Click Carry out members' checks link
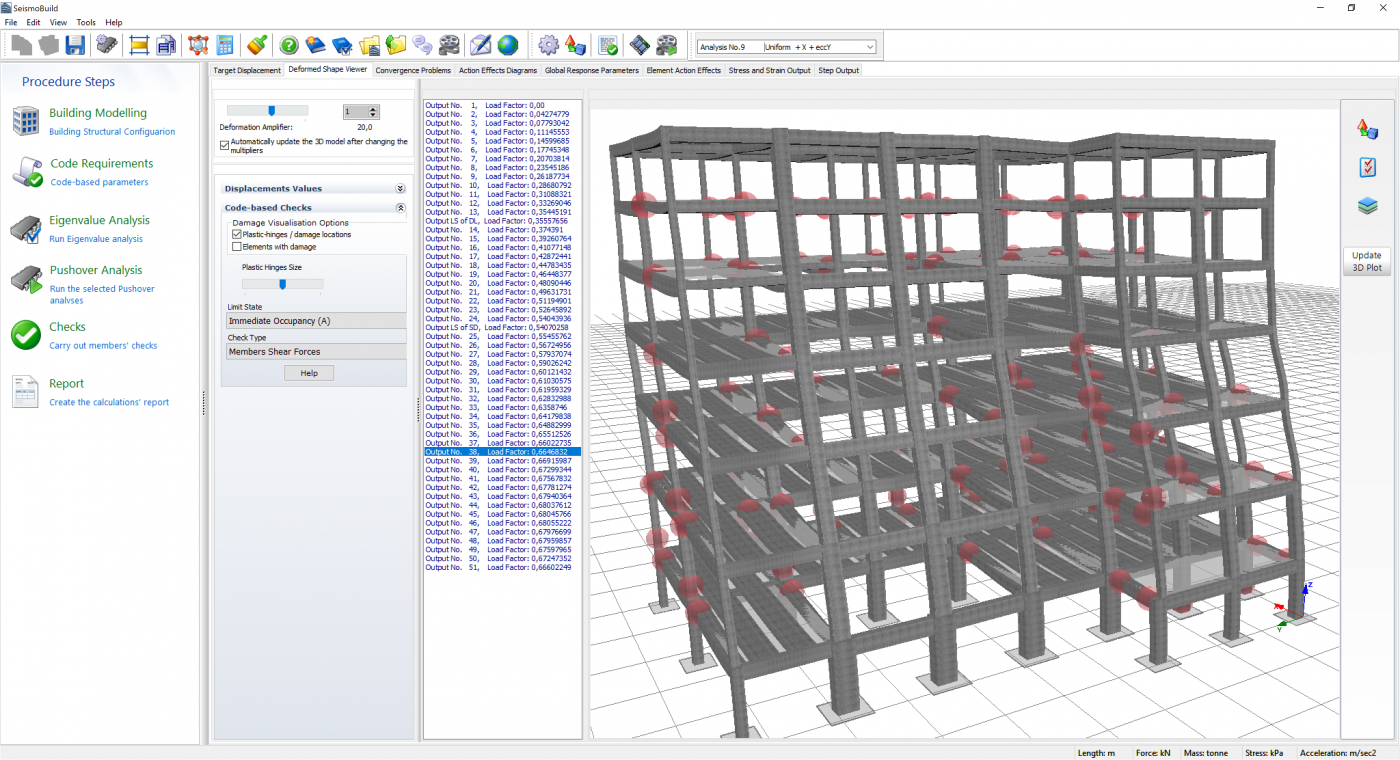The image size is (1400, 760). tap(103, 346)
